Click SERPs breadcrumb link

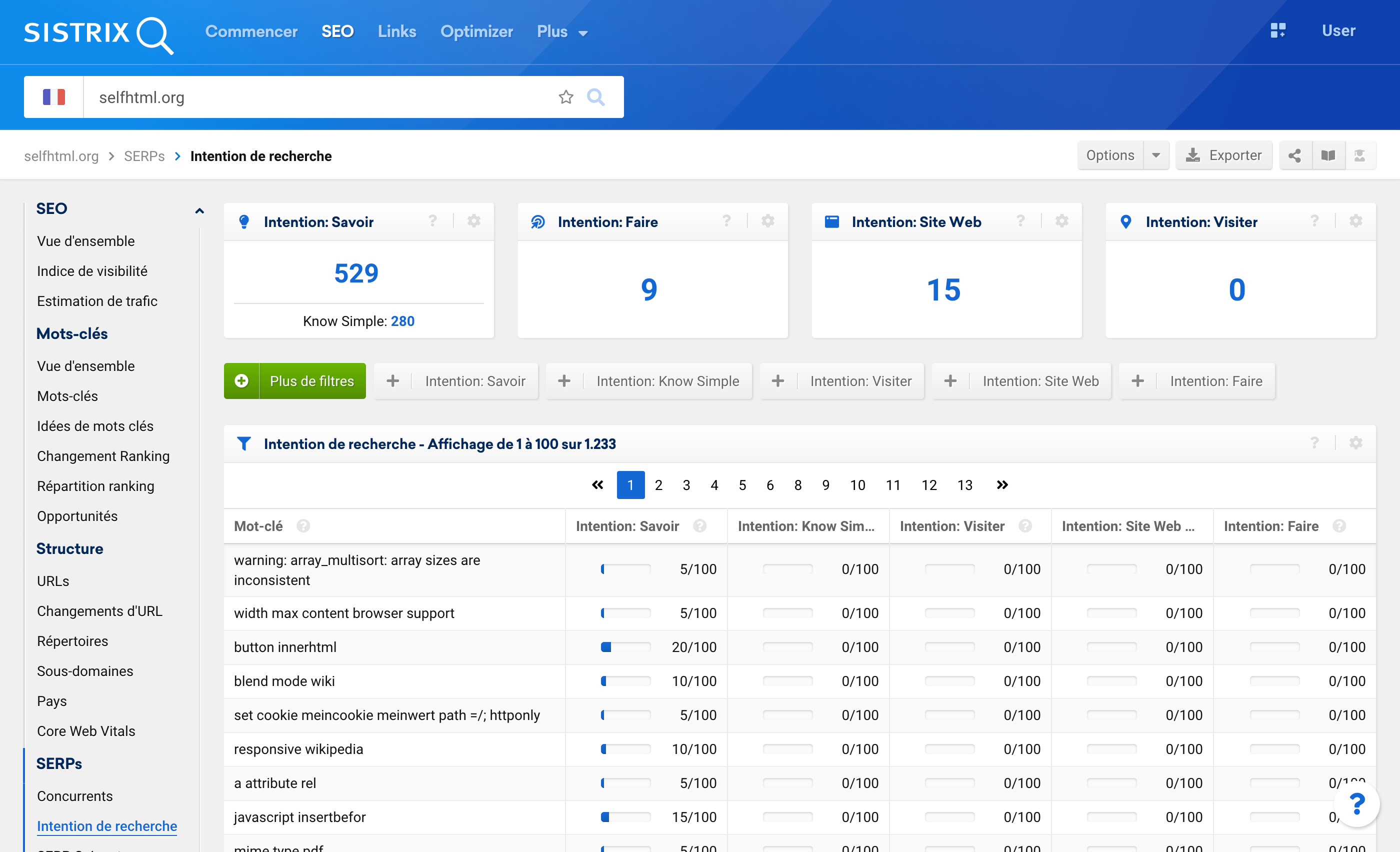[x=144, y=156]
